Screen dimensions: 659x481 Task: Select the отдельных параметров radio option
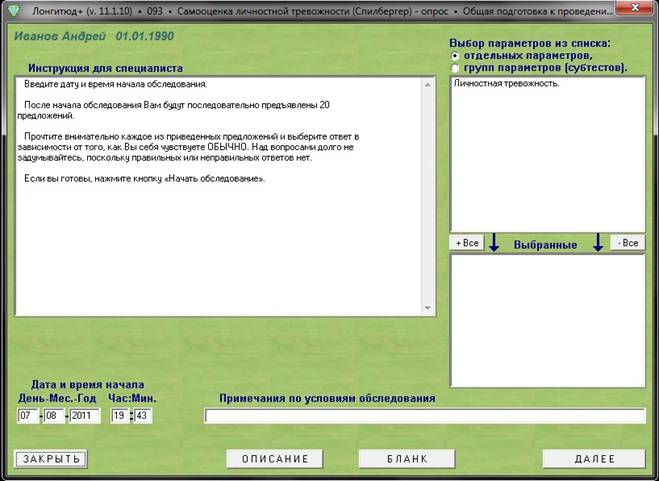click(x=455, y=56)
